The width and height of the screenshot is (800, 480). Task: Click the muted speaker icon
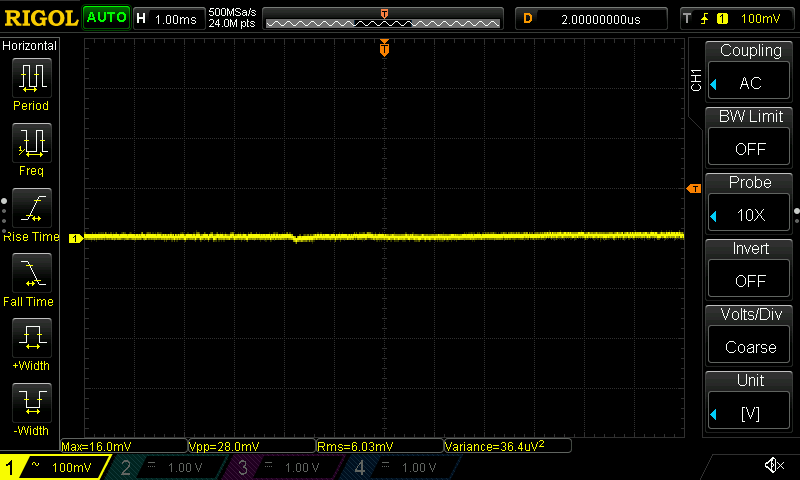[x=773, y=465]
